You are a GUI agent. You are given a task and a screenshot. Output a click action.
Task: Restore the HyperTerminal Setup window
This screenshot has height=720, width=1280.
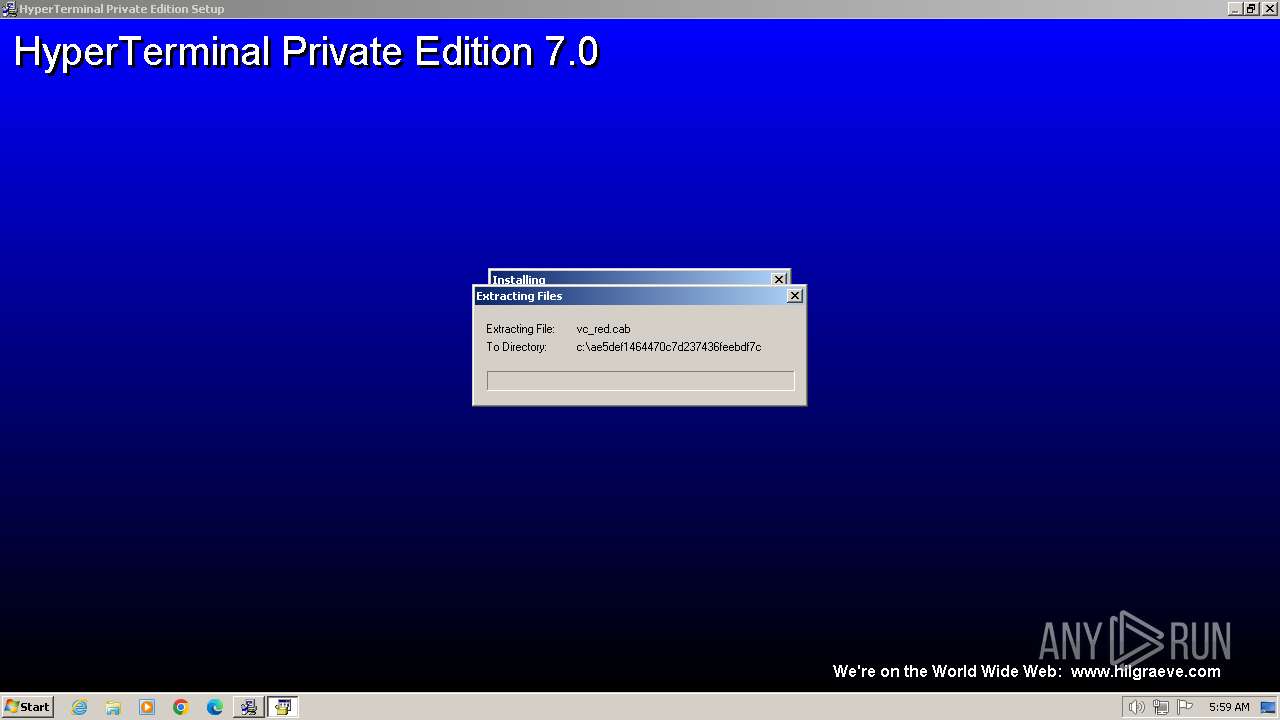tap(1251, 9)
